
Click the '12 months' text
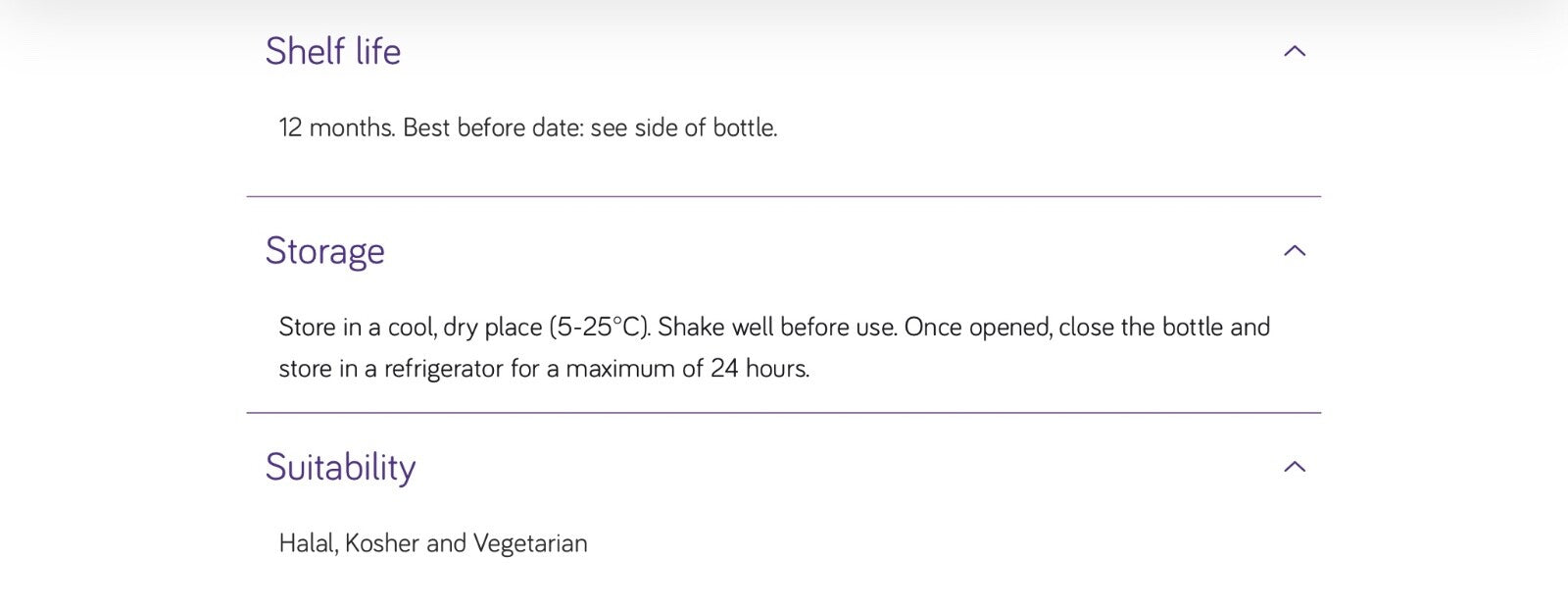click(336, 127)
